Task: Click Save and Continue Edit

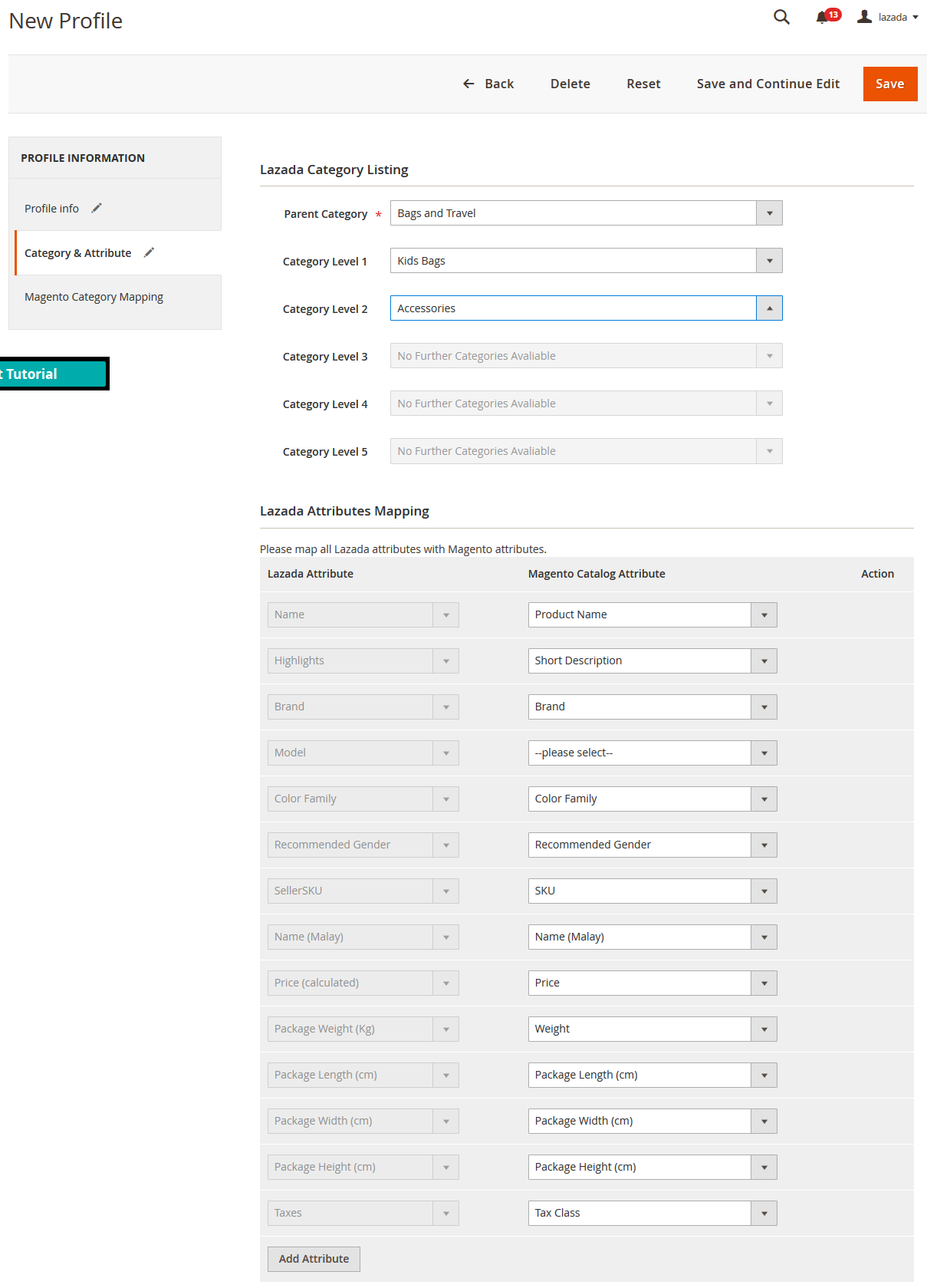Action: [768, 84]
